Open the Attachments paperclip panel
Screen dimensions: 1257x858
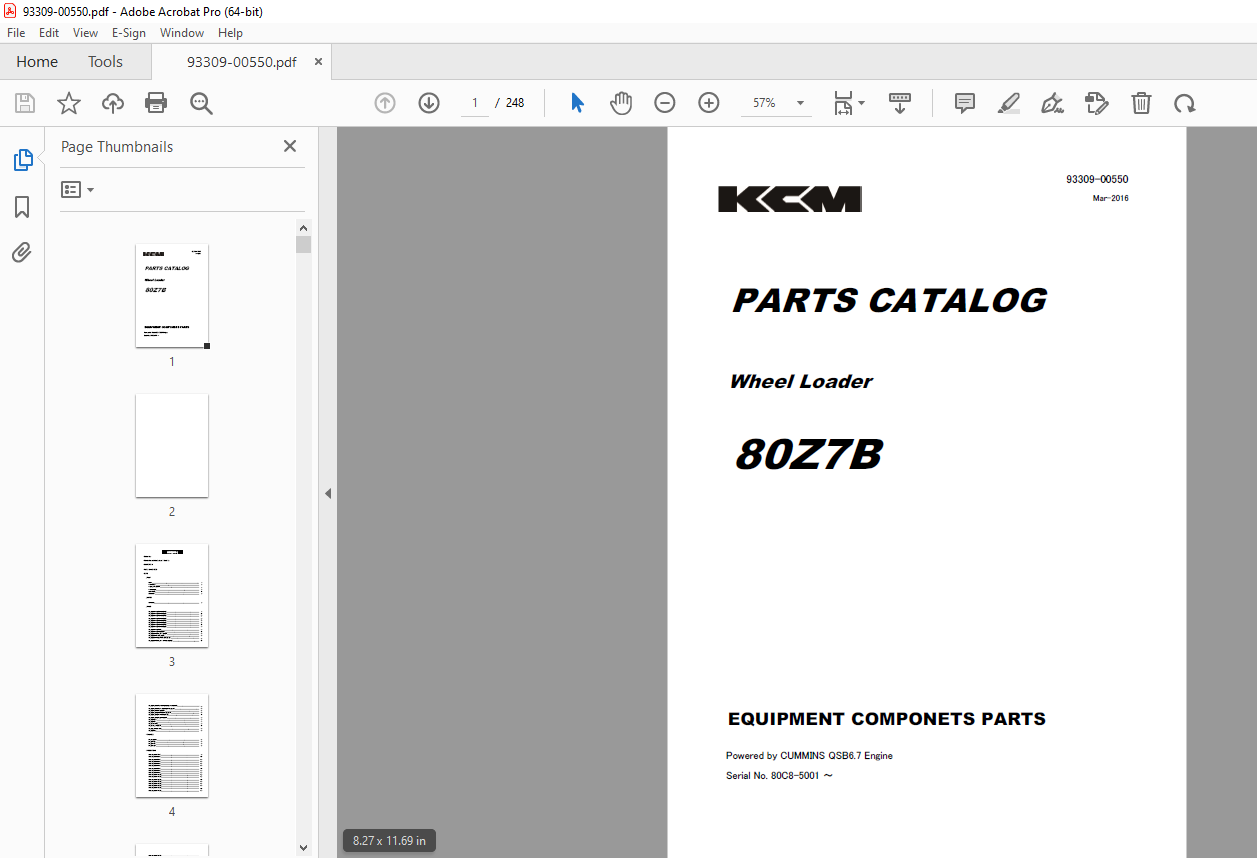[x=22, y=253]
